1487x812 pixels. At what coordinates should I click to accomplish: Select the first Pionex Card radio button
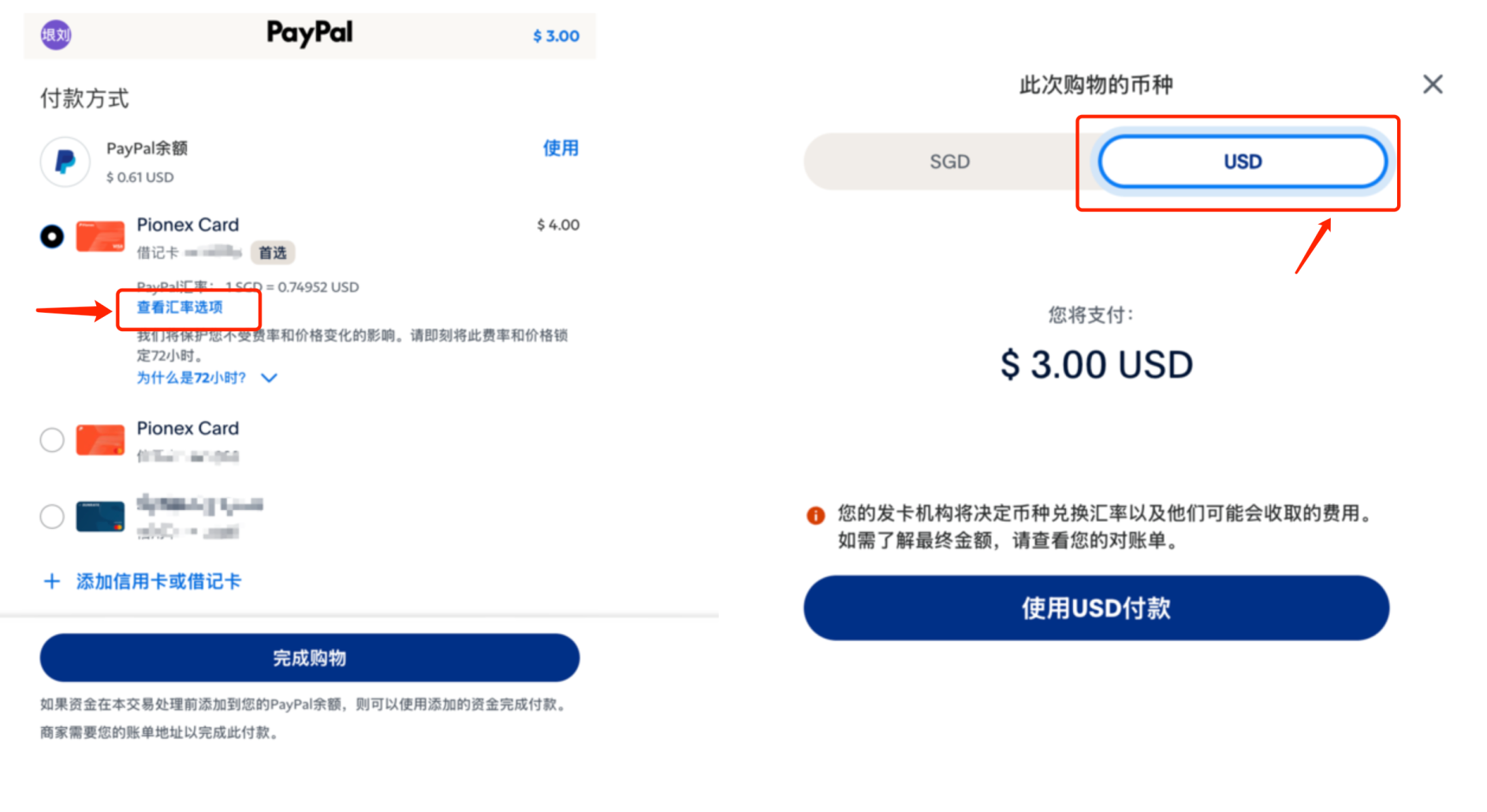tap(51, 236)
